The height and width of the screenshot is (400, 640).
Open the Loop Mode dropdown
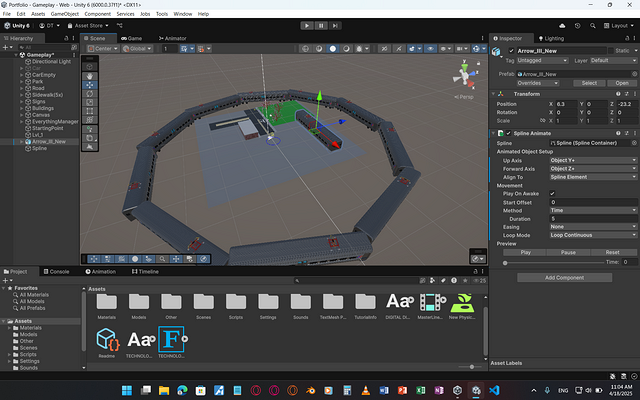[x=593, y=235]
